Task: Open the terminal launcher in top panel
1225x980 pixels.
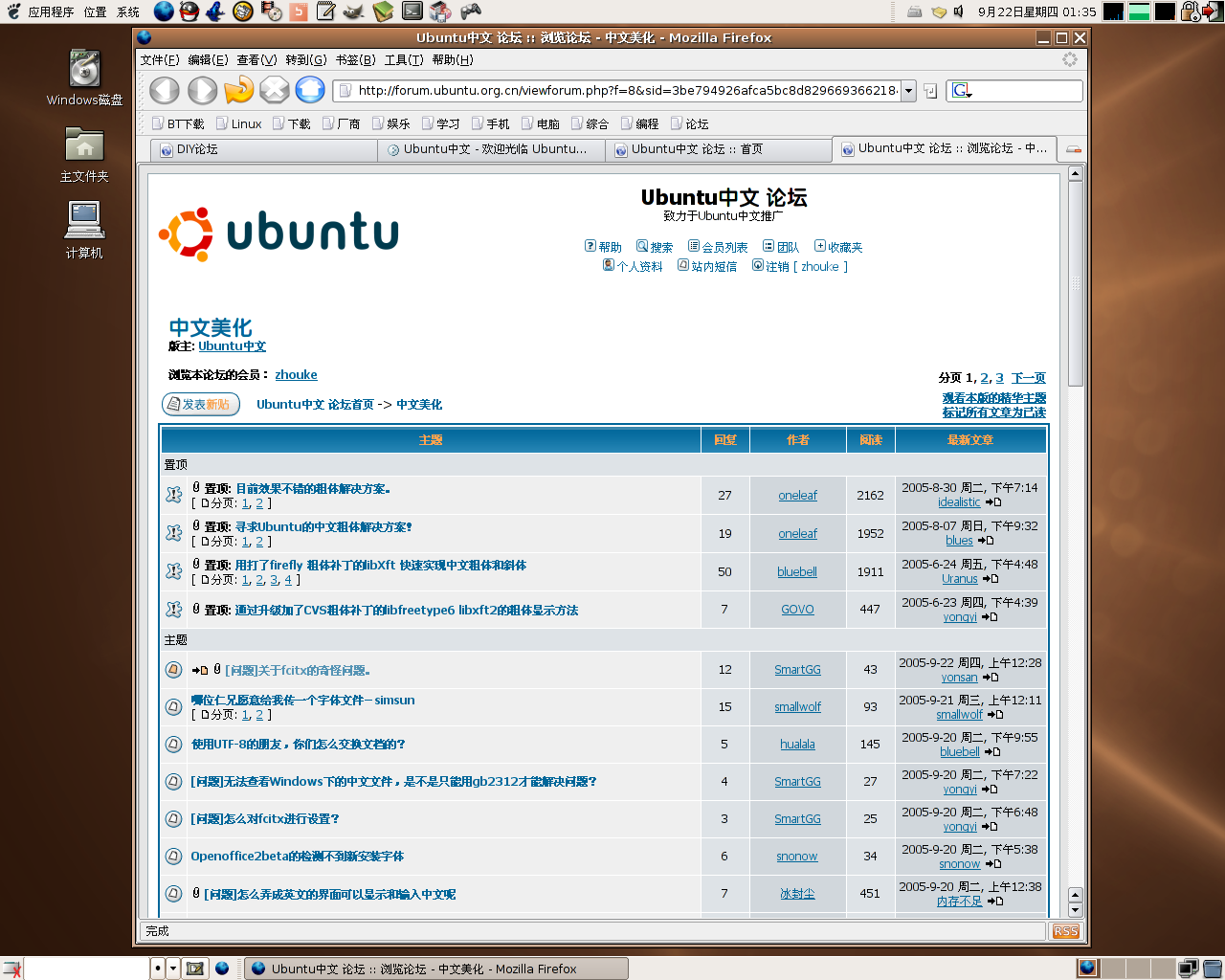Action: (412, 11)
